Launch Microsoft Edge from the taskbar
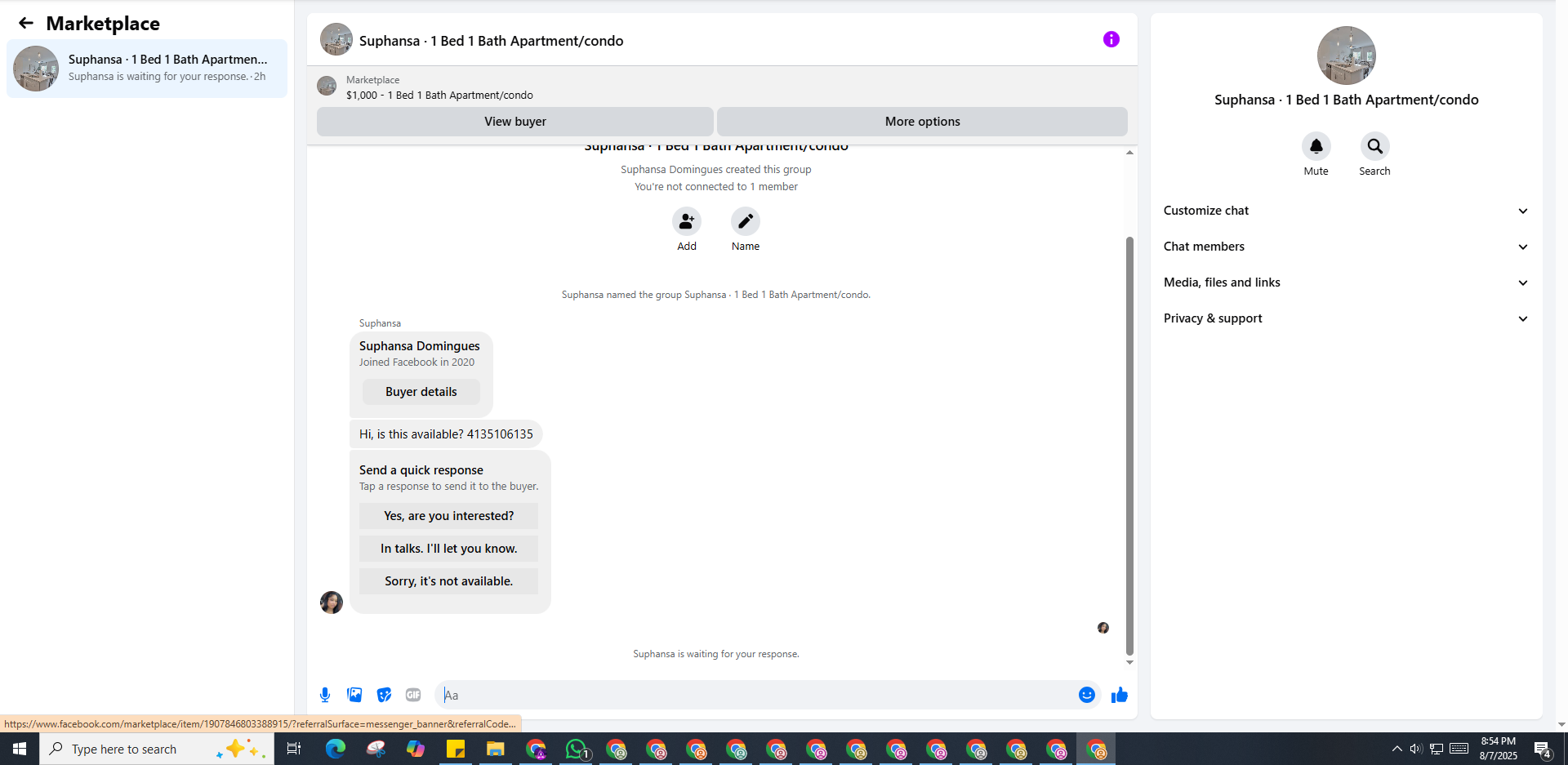 tap(336, 749)
